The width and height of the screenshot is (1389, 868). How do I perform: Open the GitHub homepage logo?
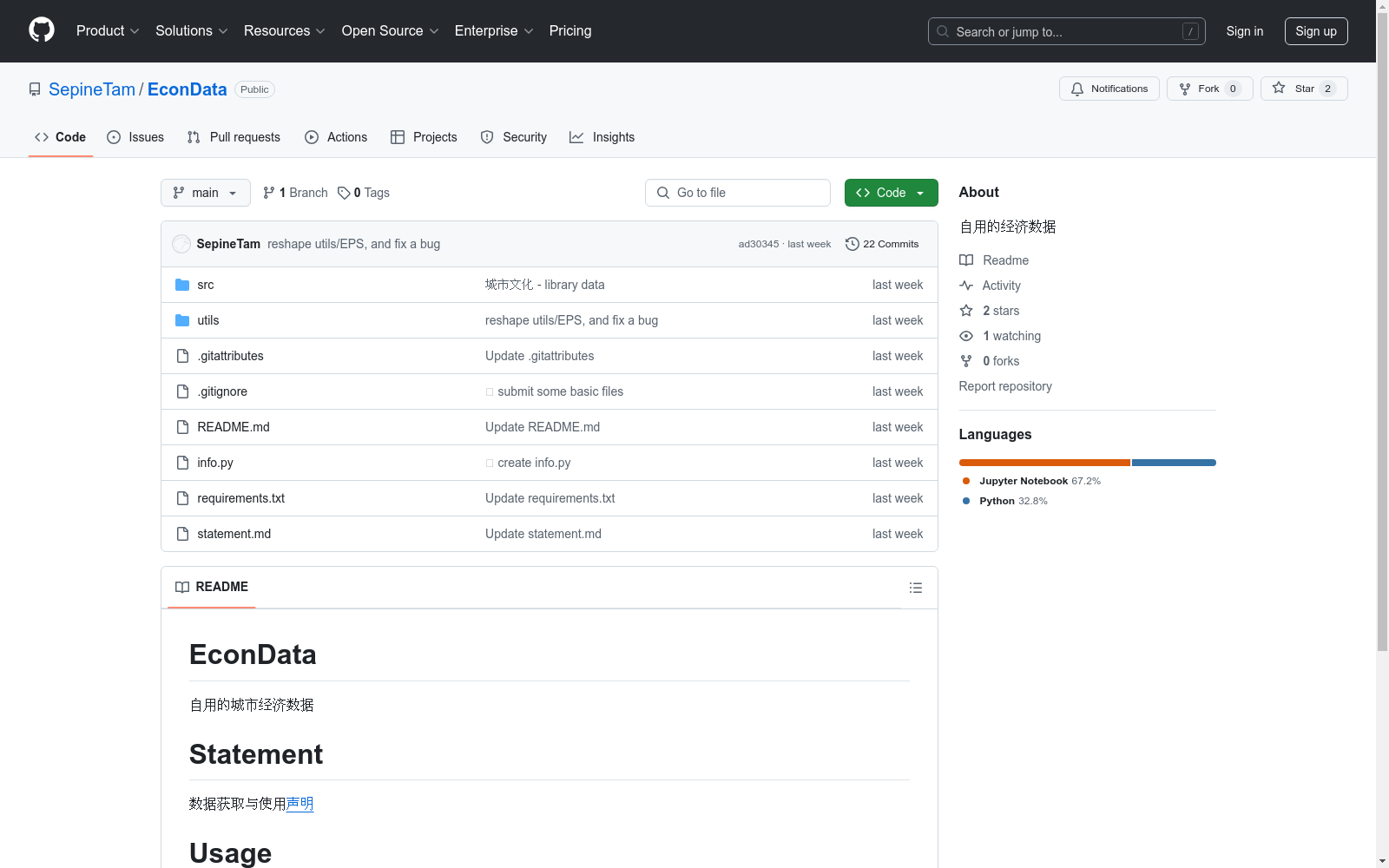[x=42, y=30]
